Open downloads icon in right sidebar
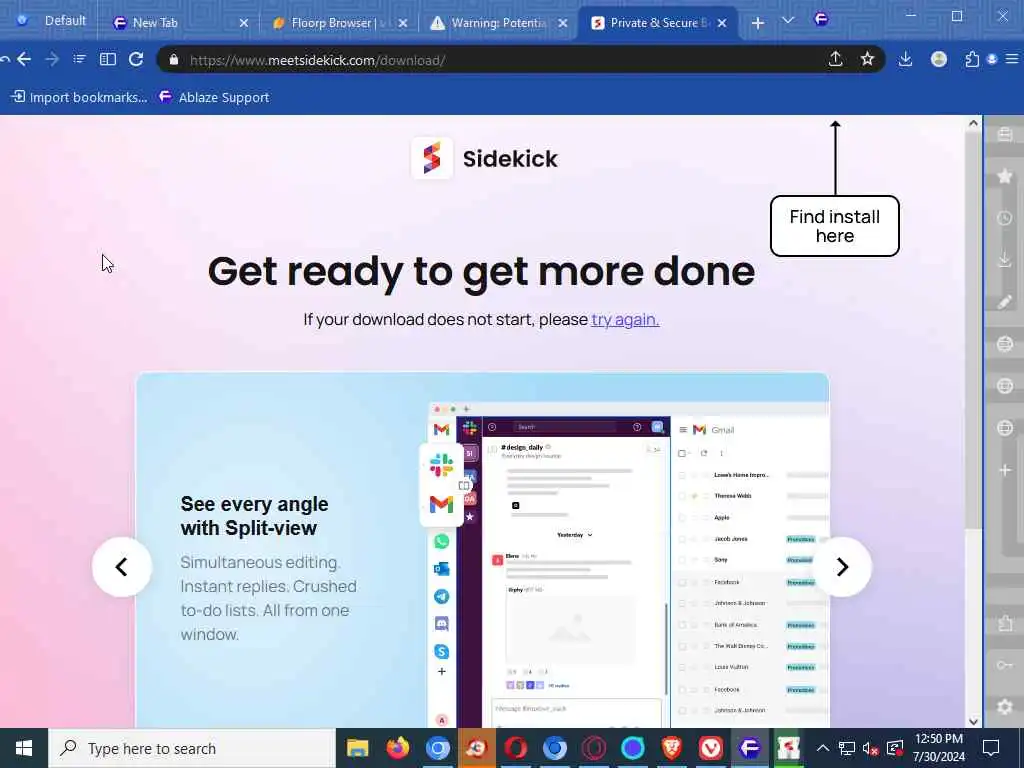 click(x=1005, y=260)
